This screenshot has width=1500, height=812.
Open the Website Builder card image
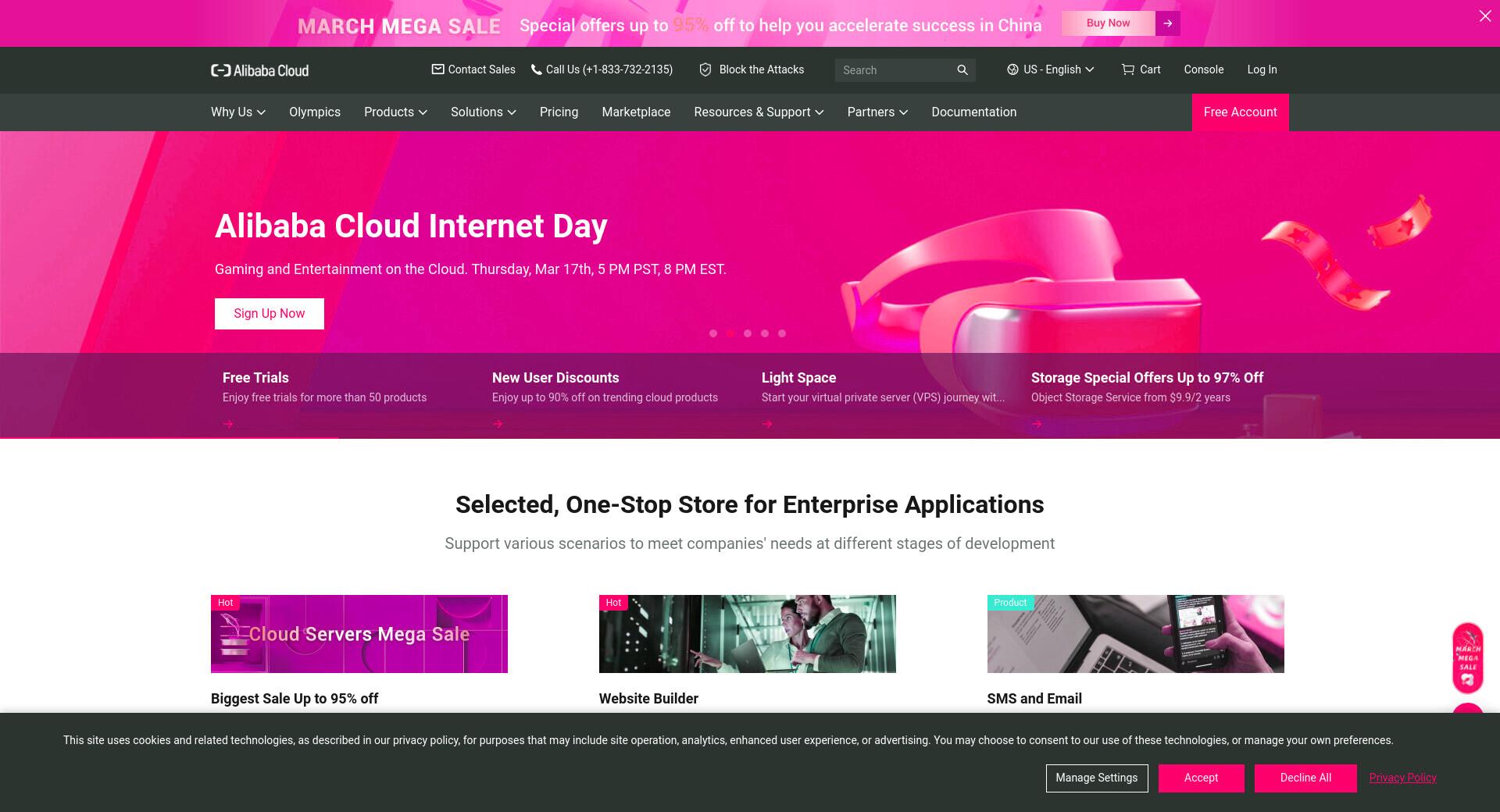(748, 634)
